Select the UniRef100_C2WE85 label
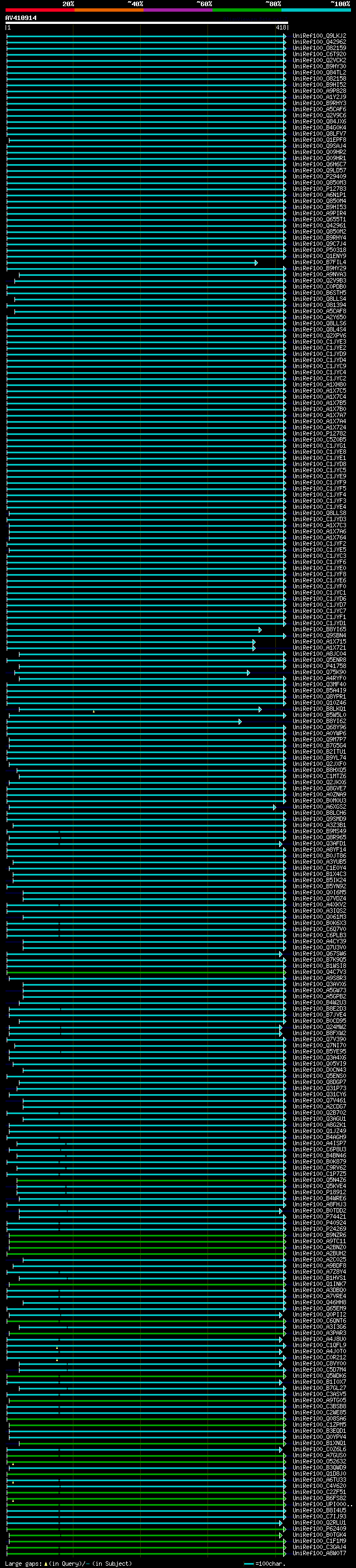This screenshot has width=356, height=1568. click(x=319, y=1413)
